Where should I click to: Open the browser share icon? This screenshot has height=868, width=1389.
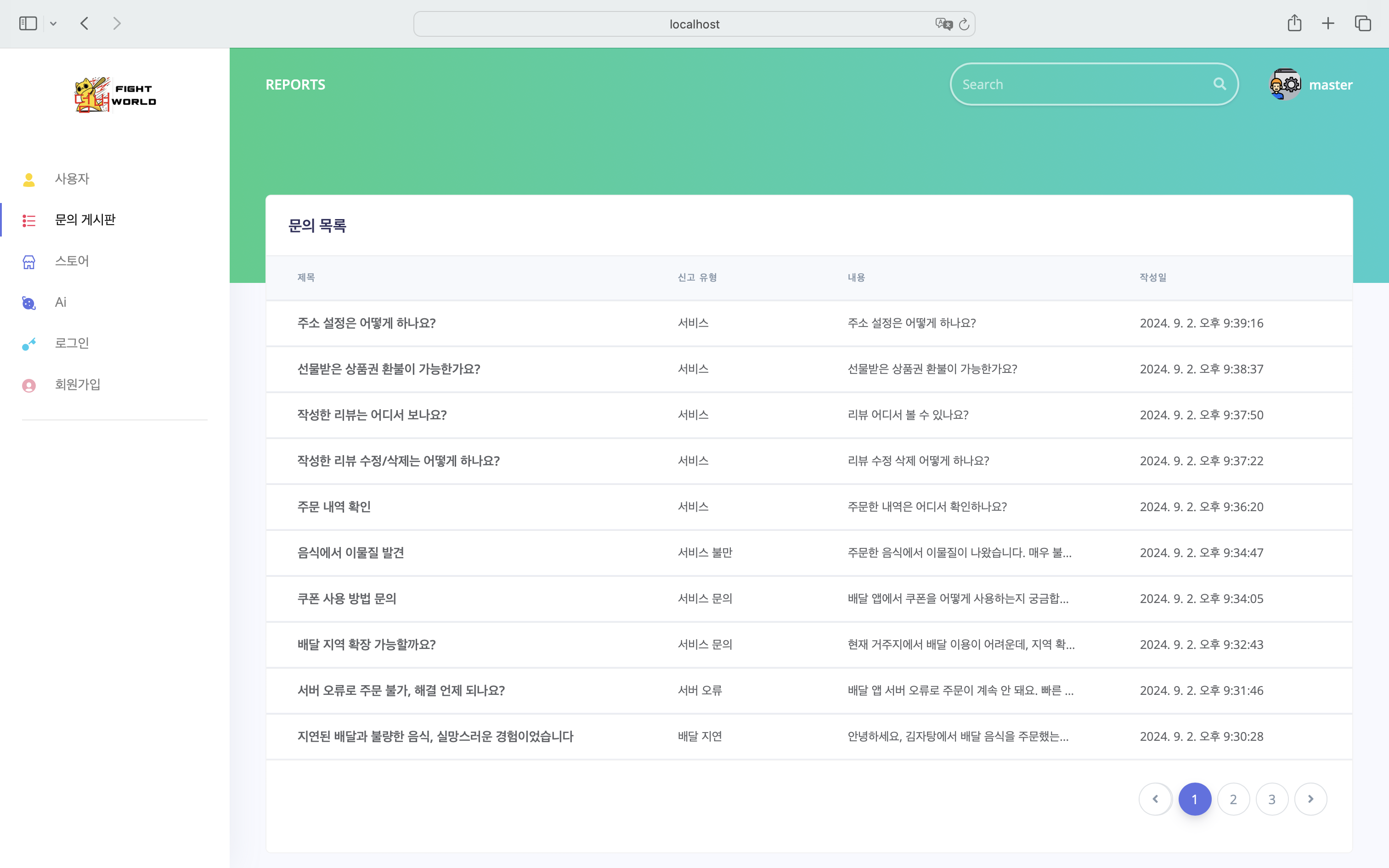point(1294,23)
